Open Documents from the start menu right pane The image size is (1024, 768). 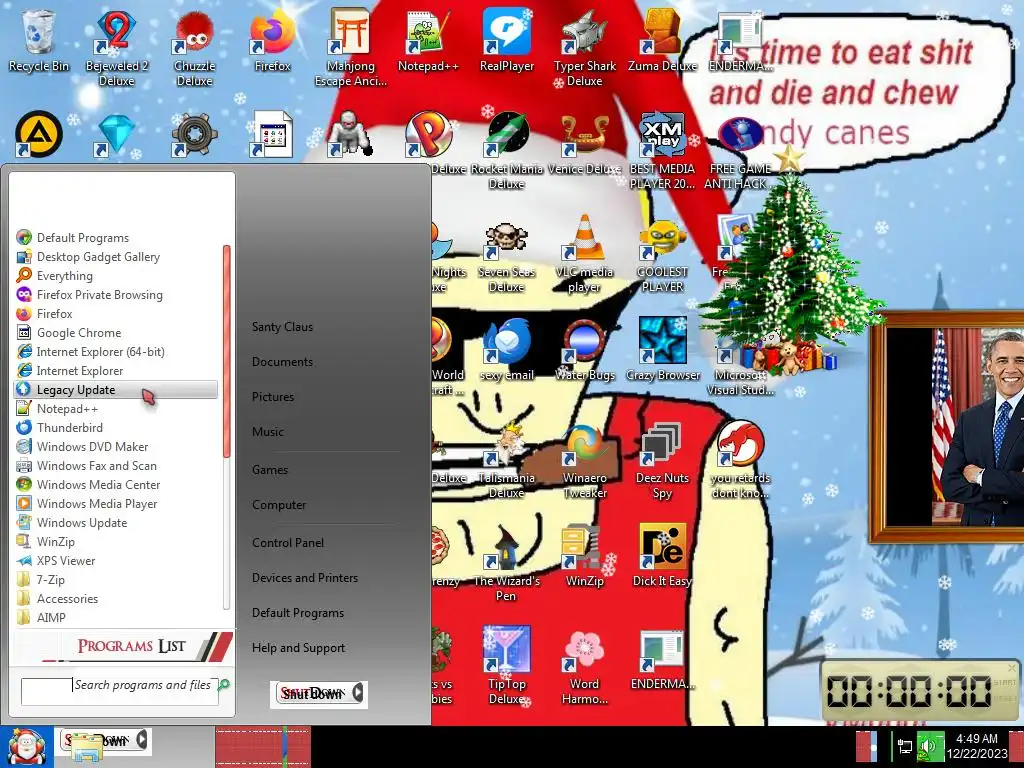282,362
